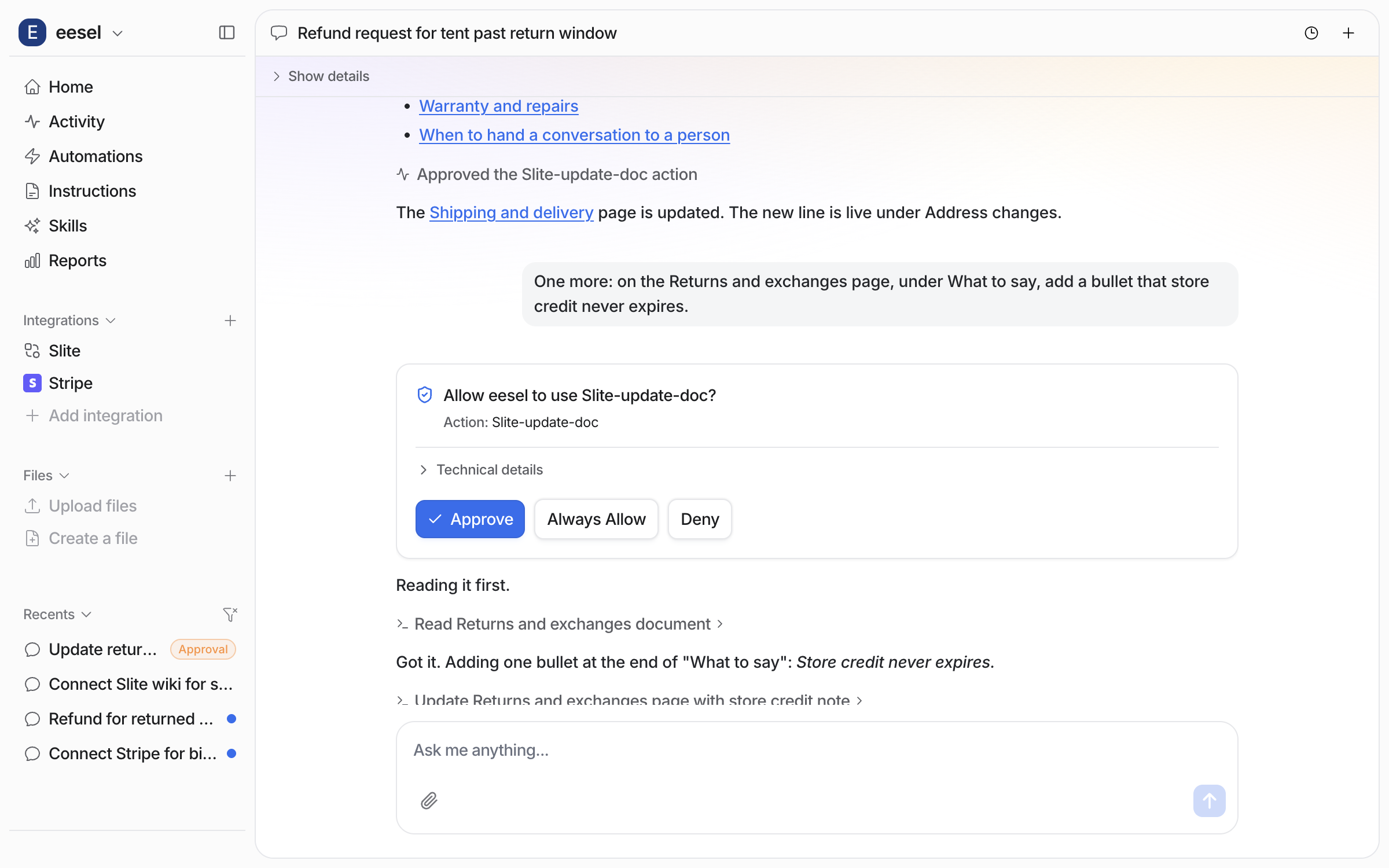Click chat bubble icon beside title
The width and height of the screenshot is (1389, 868).
tap(279, 33)
